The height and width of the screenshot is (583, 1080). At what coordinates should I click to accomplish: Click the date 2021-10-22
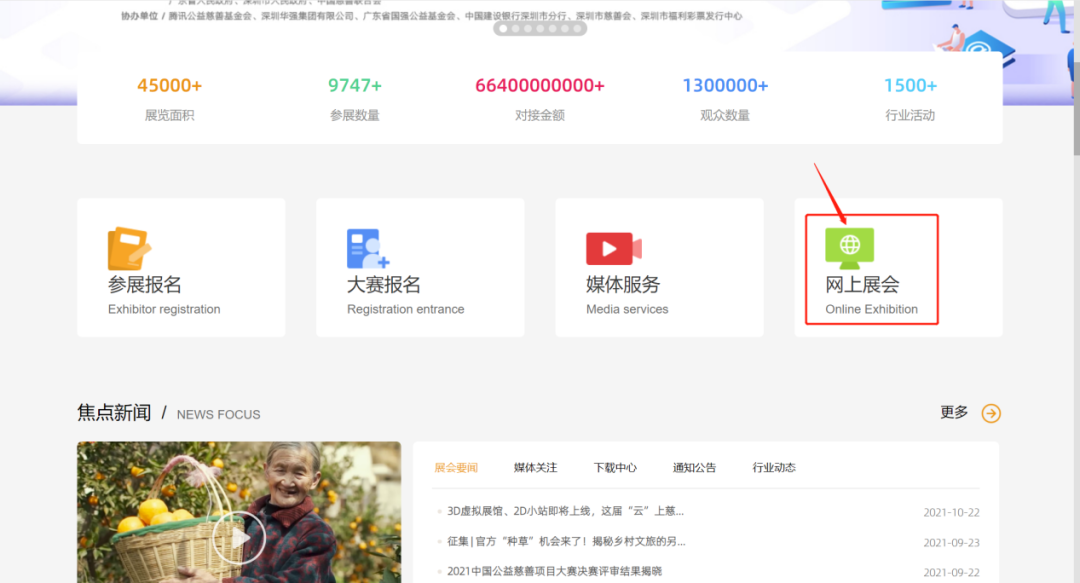click(951, 513)
